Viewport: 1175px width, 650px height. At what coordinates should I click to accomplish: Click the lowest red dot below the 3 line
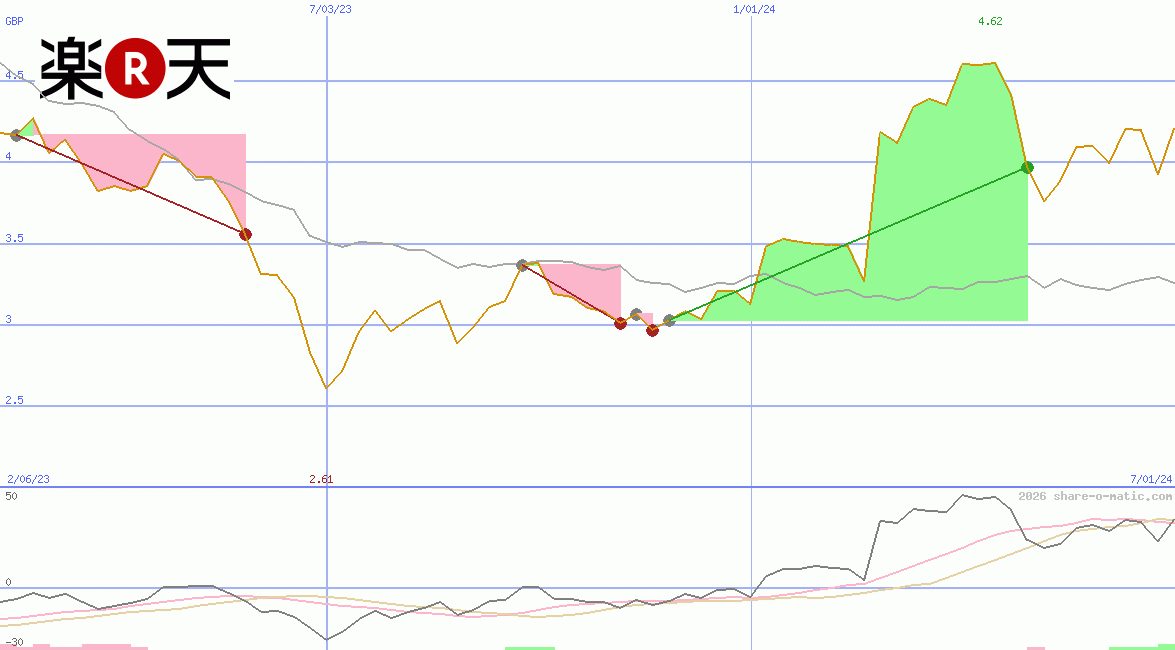[x=652, y=331]
